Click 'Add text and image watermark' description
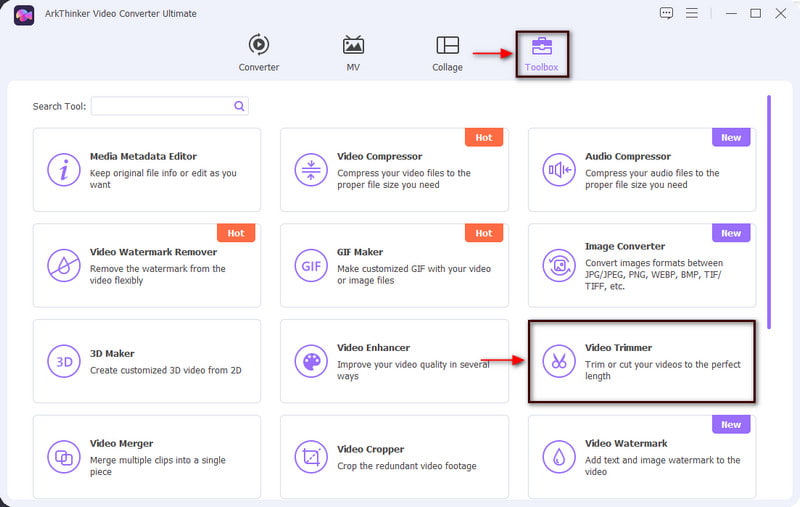Image resolution: width=800 pixels, height=507 pixels. pyautogui.click(x=662, y=466)
